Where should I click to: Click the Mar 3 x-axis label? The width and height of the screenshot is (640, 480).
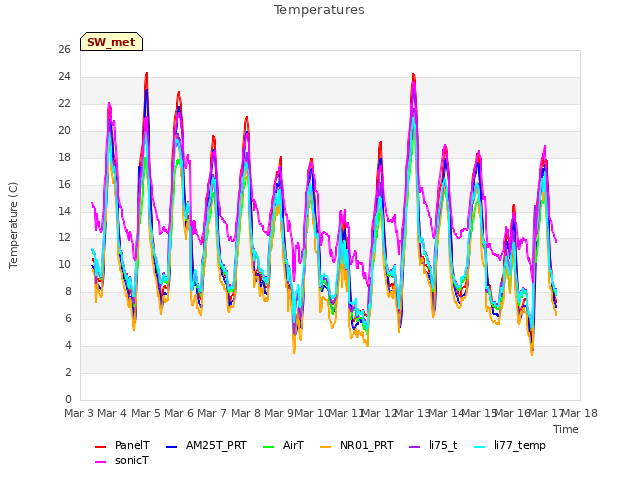click(79, 413)
